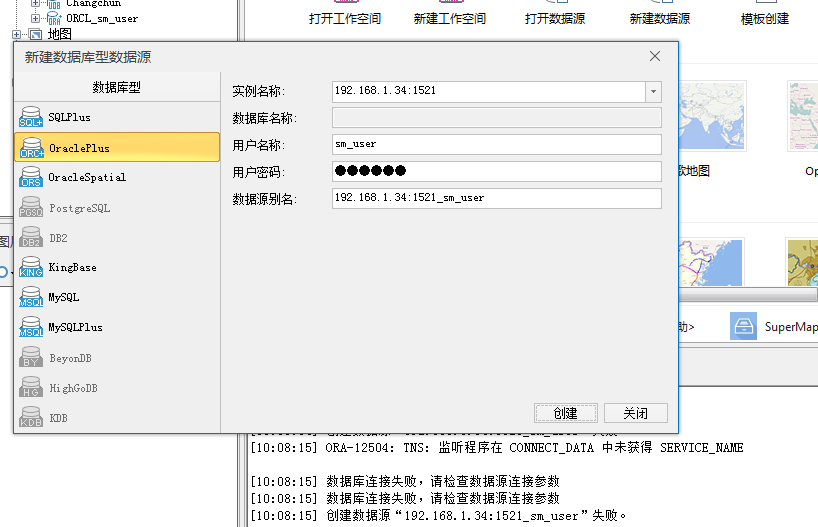Choose the OracleSpatial database icon
Image resolution: width=818 pixels, height=527 pixels.
click(x=31, y=177)
